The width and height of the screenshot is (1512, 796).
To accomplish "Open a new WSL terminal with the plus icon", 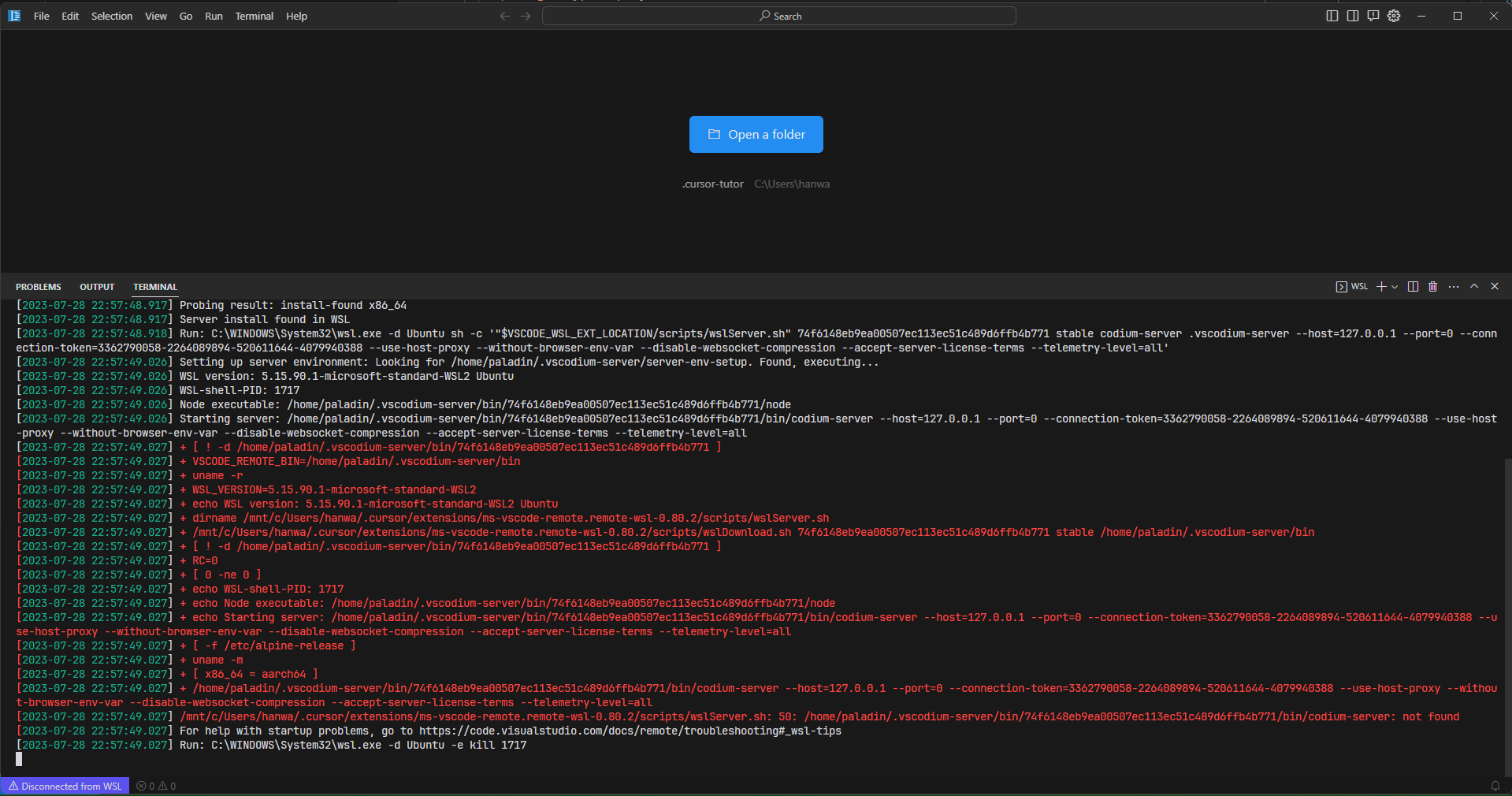I will pos(1382,287).
